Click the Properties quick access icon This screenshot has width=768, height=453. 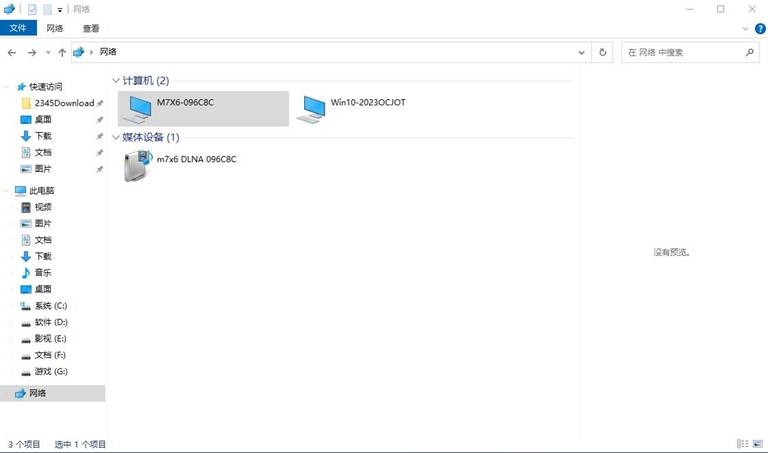click(x=32, y=9)
